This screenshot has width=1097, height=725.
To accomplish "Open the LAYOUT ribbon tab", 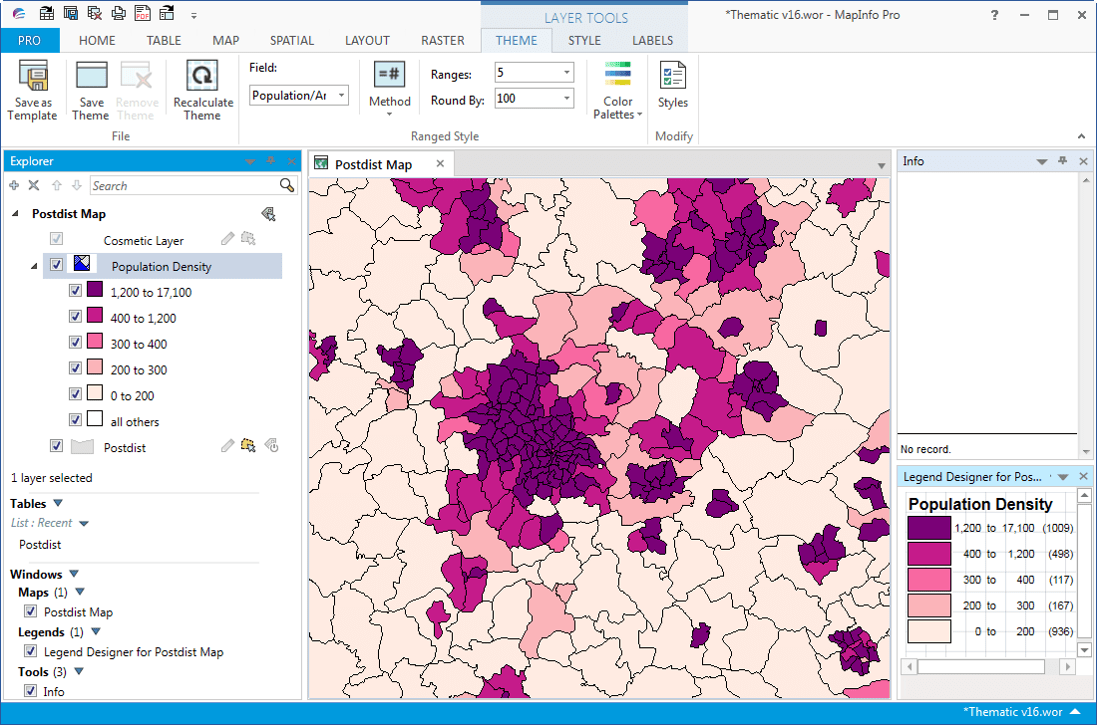I will coord(367,41).
